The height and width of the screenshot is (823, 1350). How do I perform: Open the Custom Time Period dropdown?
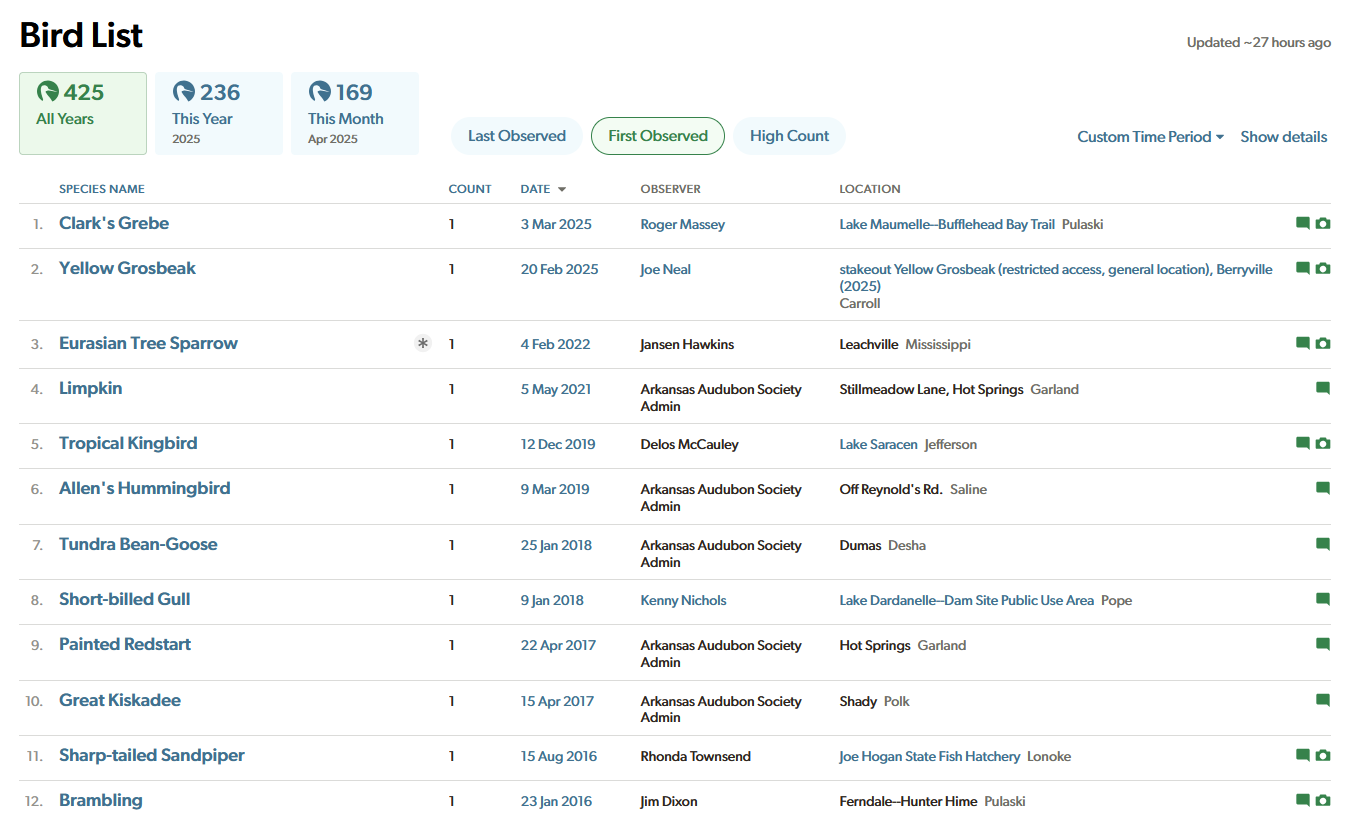(1150, 137)
